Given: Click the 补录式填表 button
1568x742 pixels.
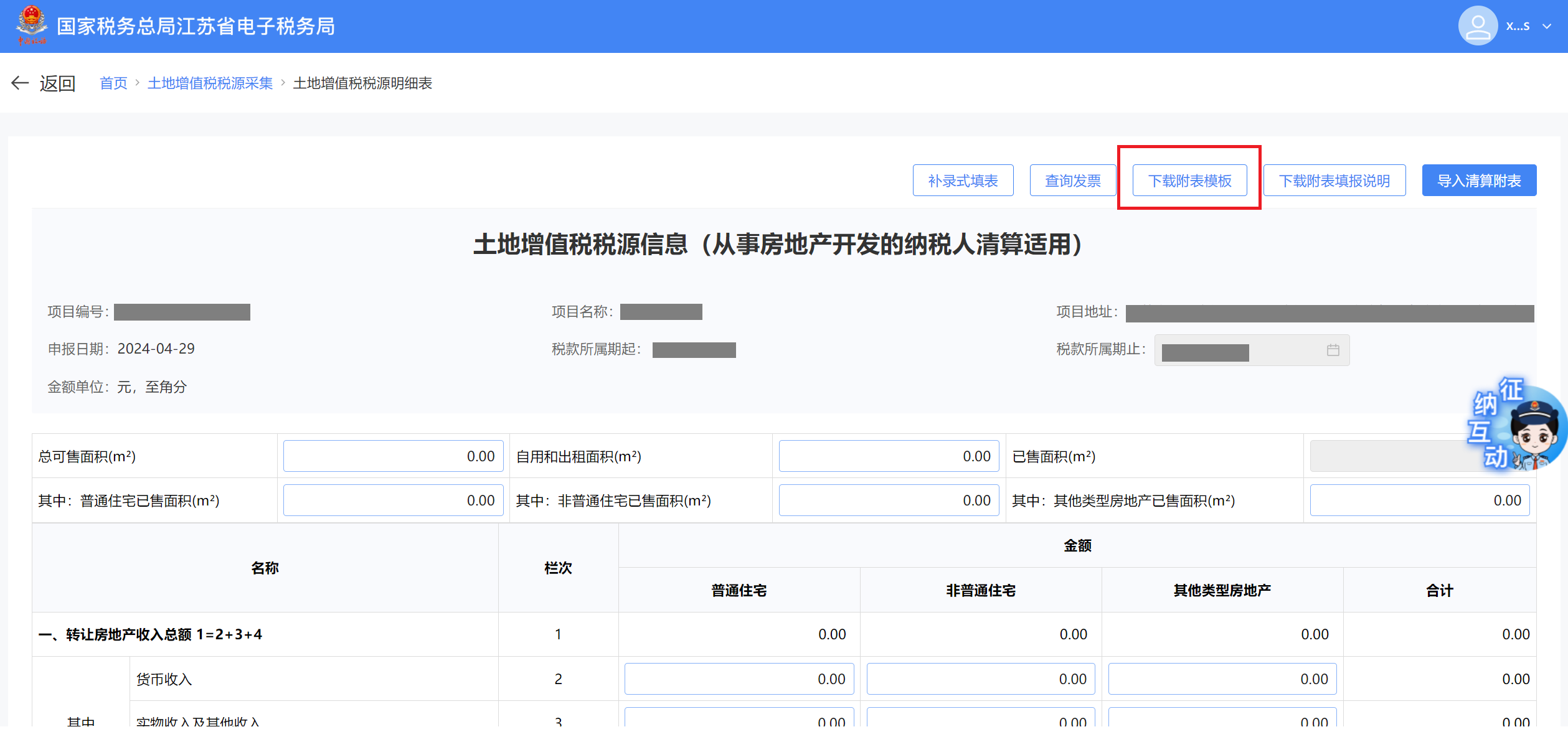Looking at the screenshot, I should tap(963, 181).
